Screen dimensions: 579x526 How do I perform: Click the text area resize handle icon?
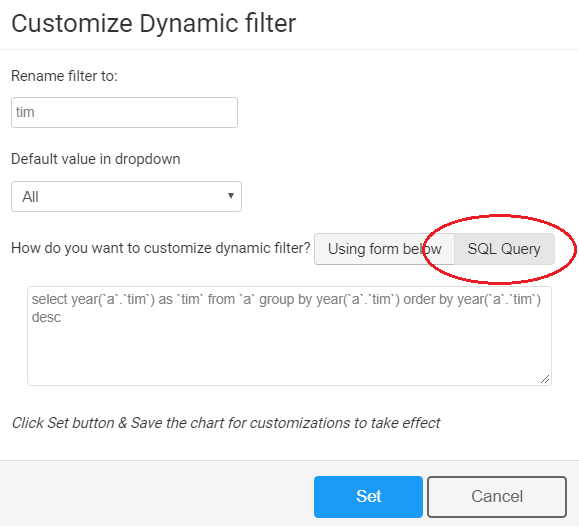click(x=545, y=379)
